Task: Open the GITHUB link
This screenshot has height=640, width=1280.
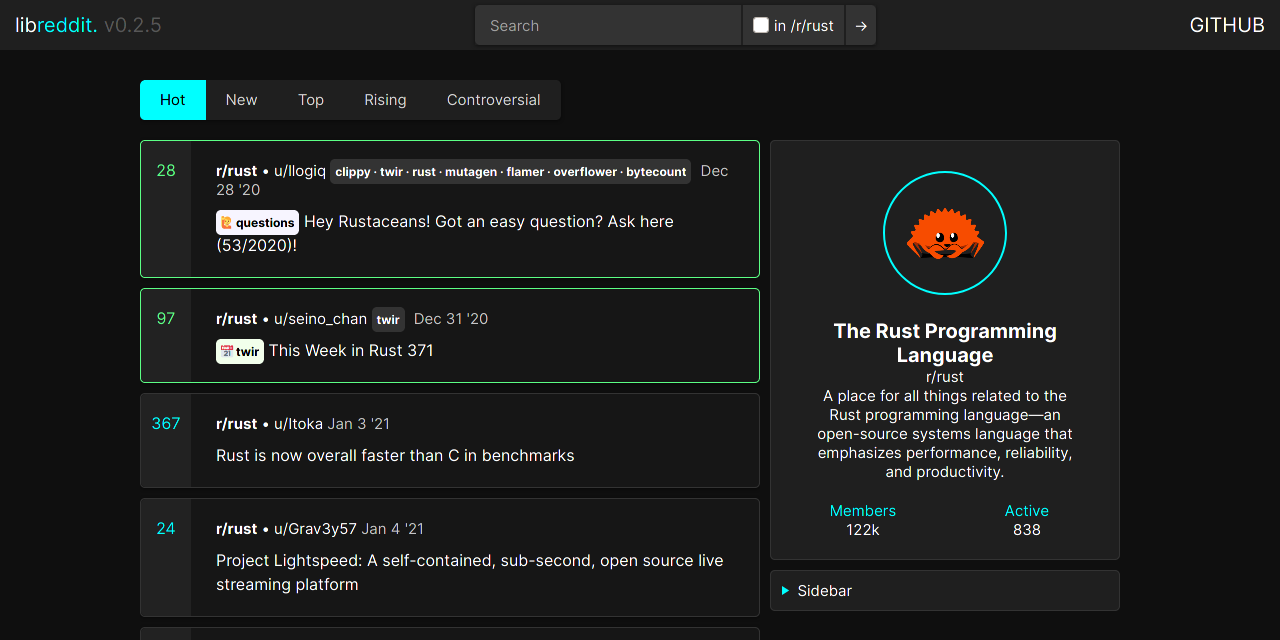Action: pyautogui.click(x=1226, y=25)
